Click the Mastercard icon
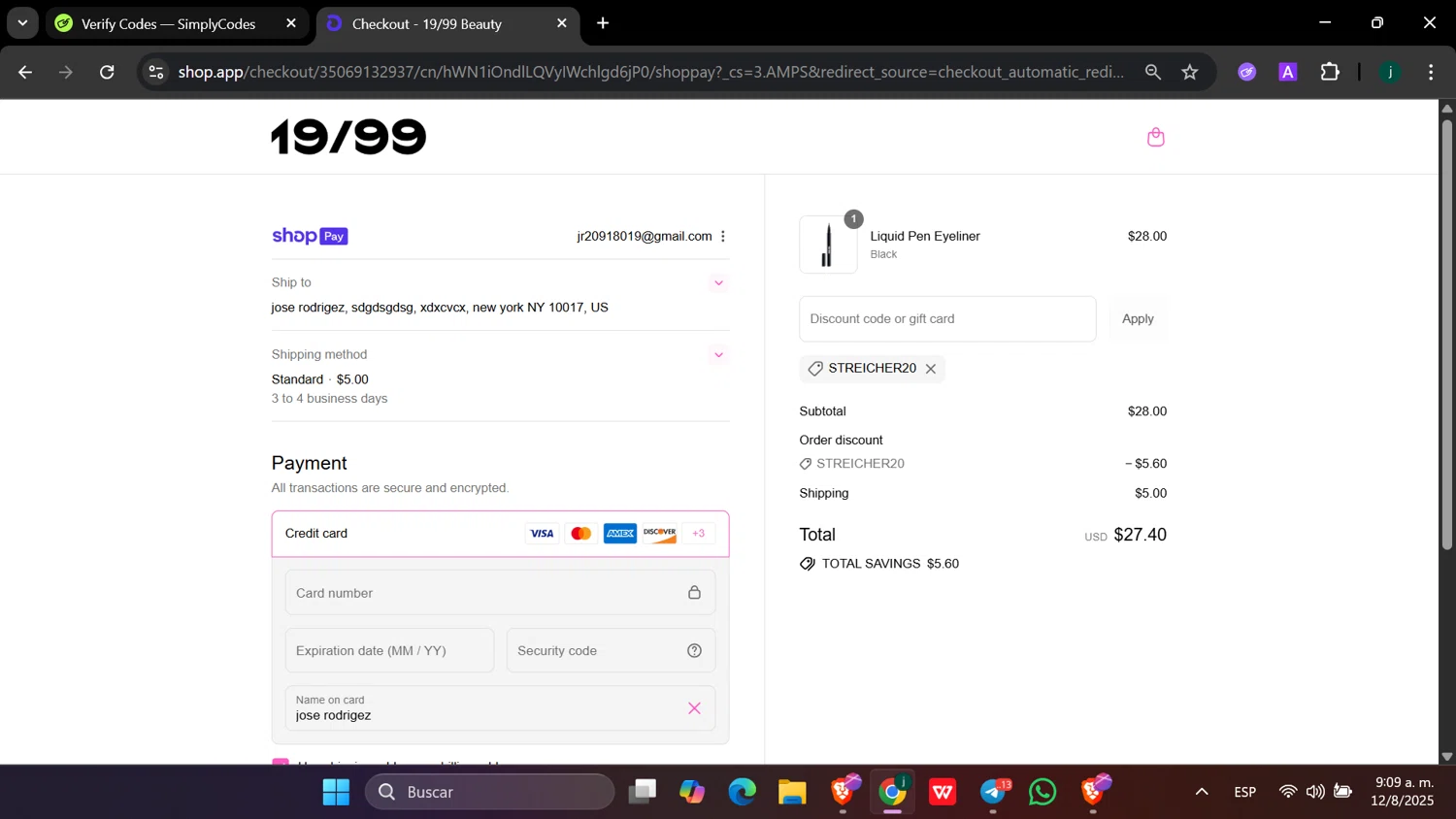This screenshot has width=1456, height=819. (580, 534)
